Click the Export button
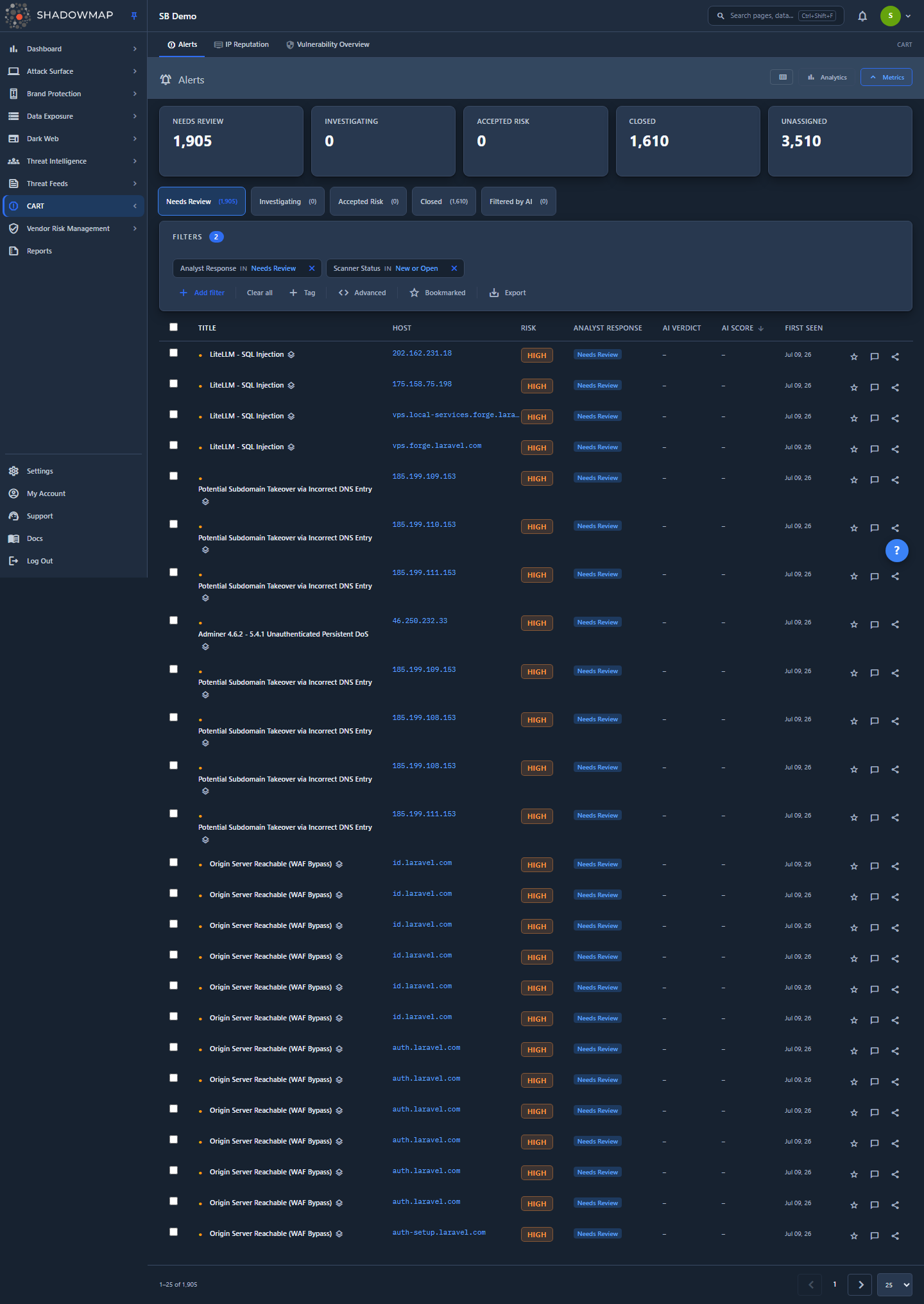This screenshot has width=924, height=1304. coord(508,293)
